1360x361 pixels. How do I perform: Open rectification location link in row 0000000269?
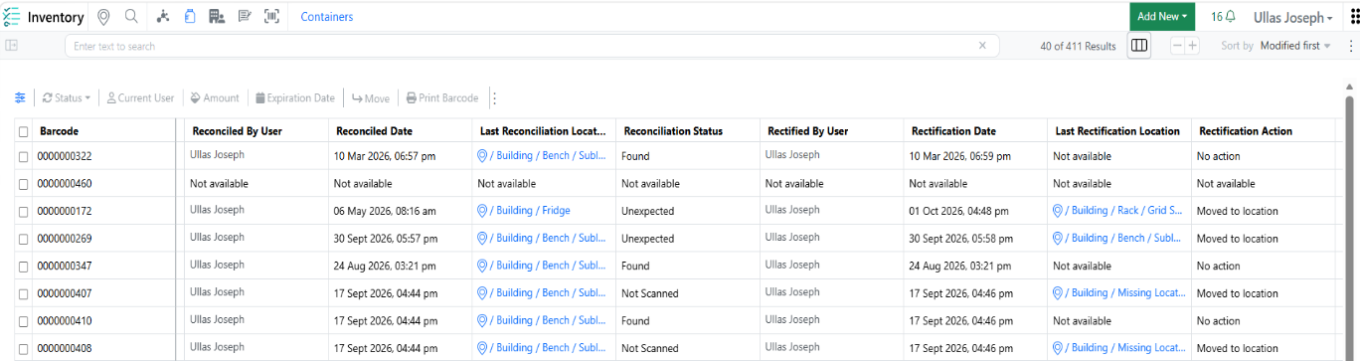(x=1118, y=238)
